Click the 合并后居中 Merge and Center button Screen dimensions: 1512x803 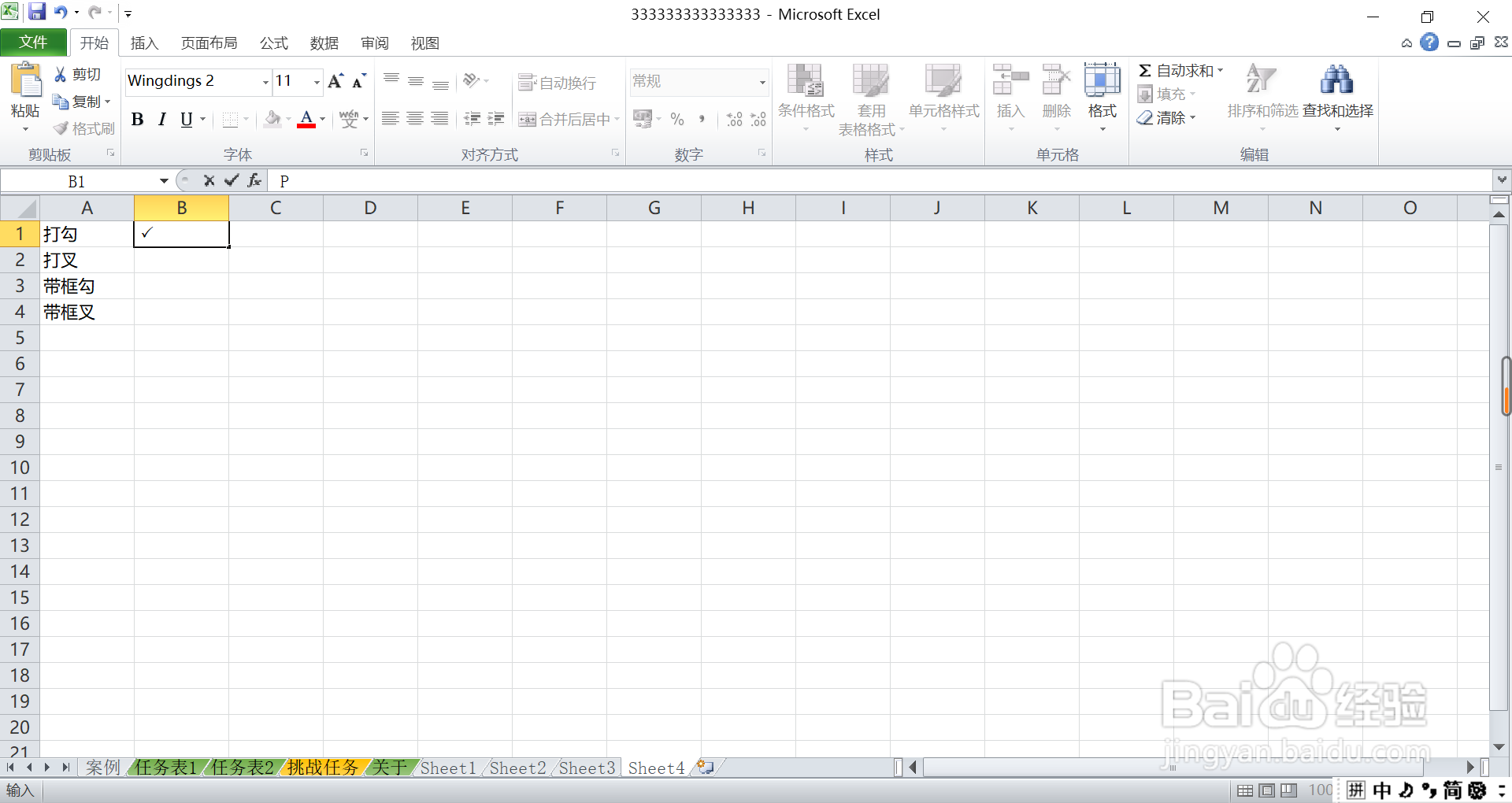[x=569, y=119]
